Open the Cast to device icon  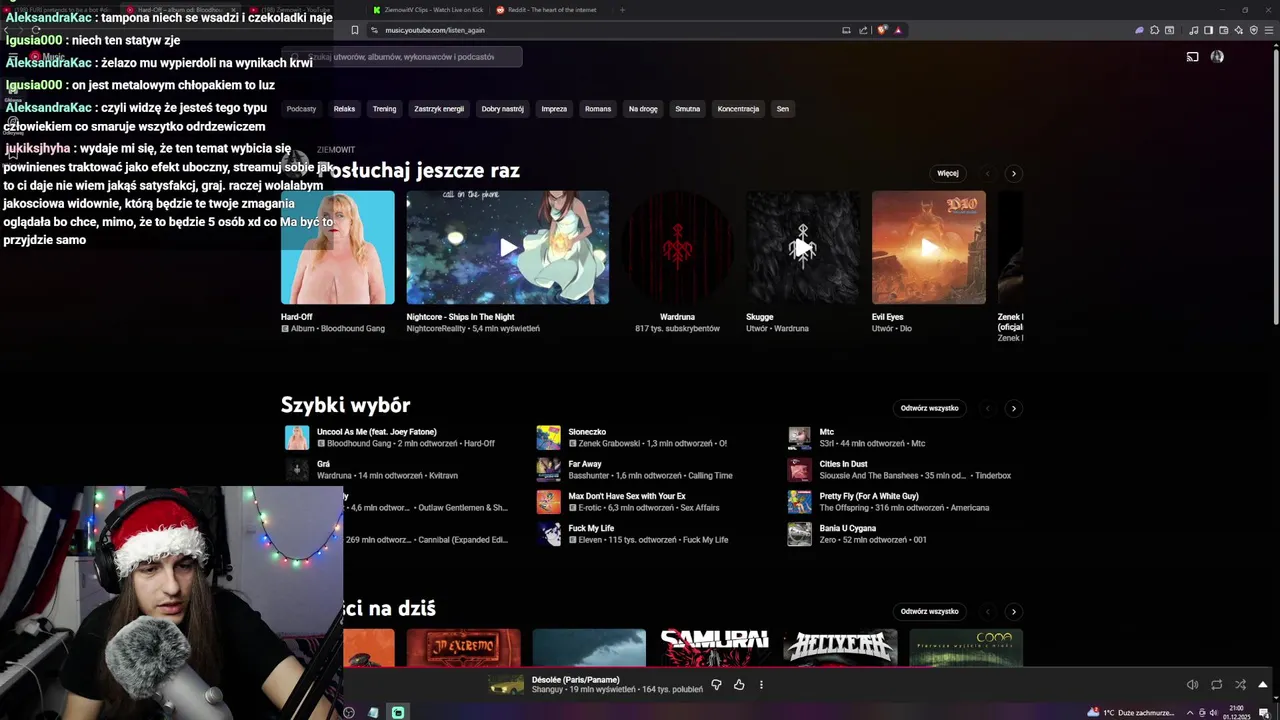pos(1192,57)
